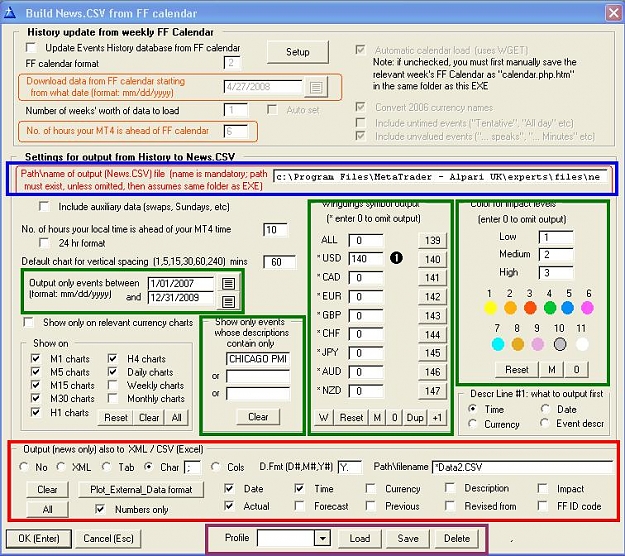Click OK (Enter) button
625x556 pixels.
click(x=39, y=538)
